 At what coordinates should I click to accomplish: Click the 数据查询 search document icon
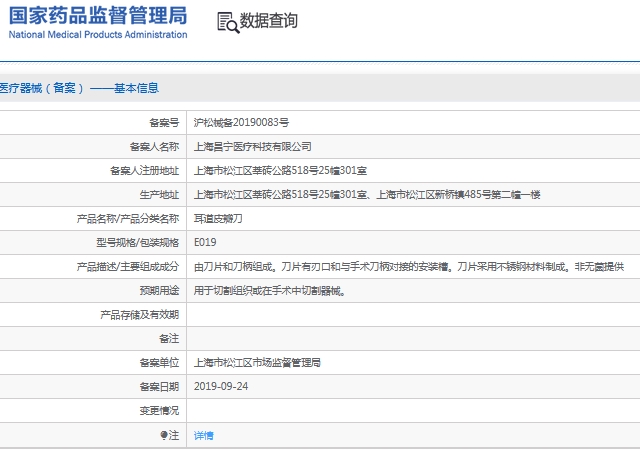tap(228, 22)
